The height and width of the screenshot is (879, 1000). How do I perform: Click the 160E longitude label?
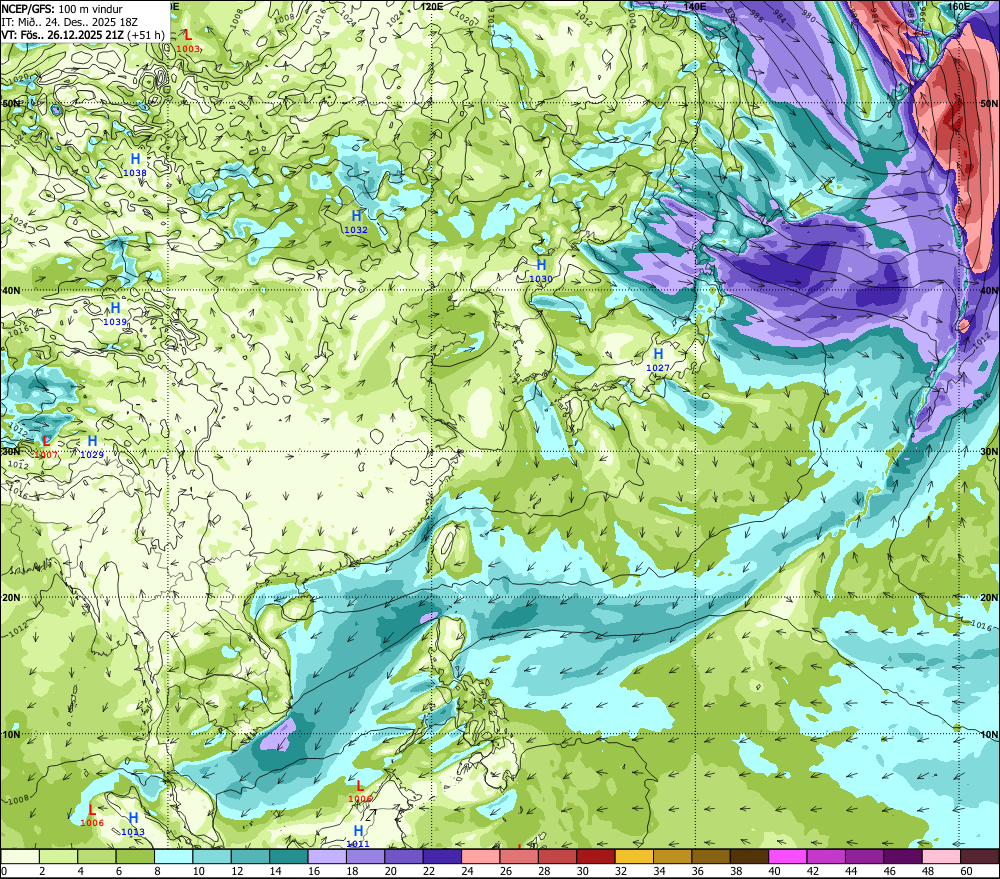[959, 6]
